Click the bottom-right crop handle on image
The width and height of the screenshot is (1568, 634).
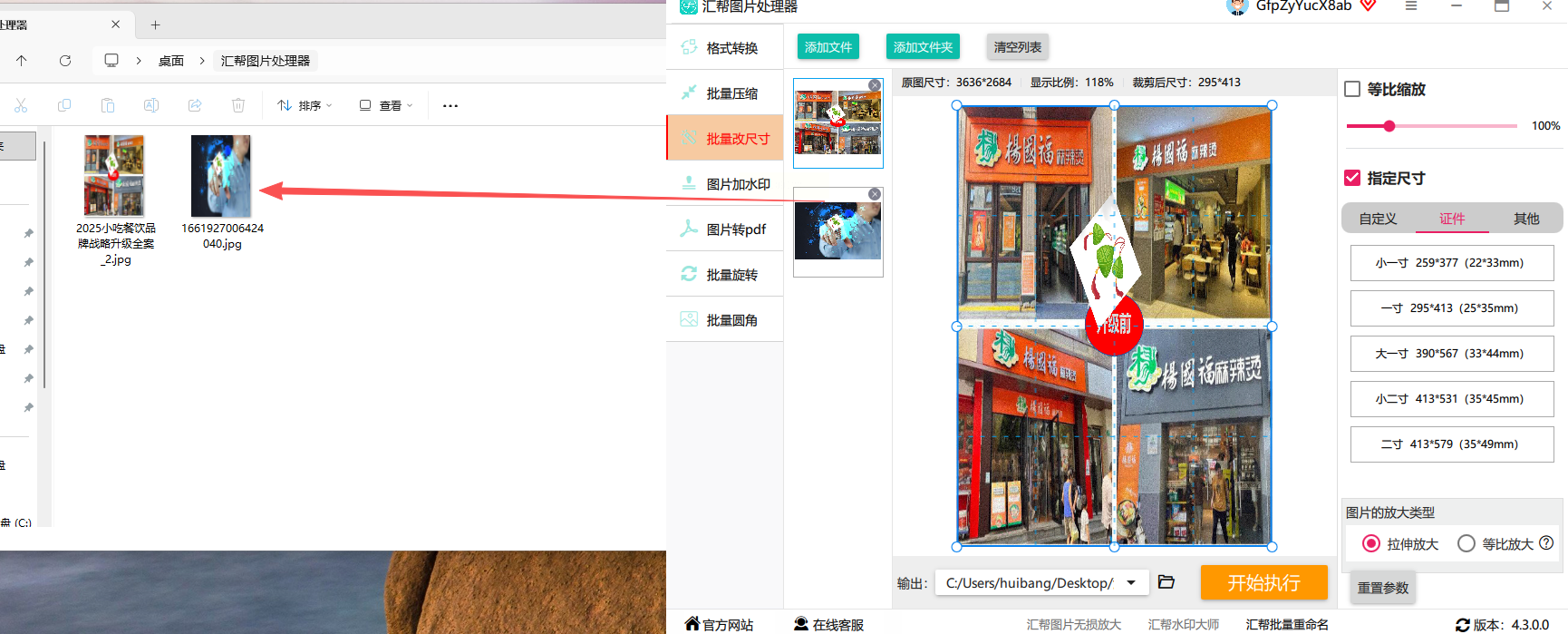(x=1273, y=547)
